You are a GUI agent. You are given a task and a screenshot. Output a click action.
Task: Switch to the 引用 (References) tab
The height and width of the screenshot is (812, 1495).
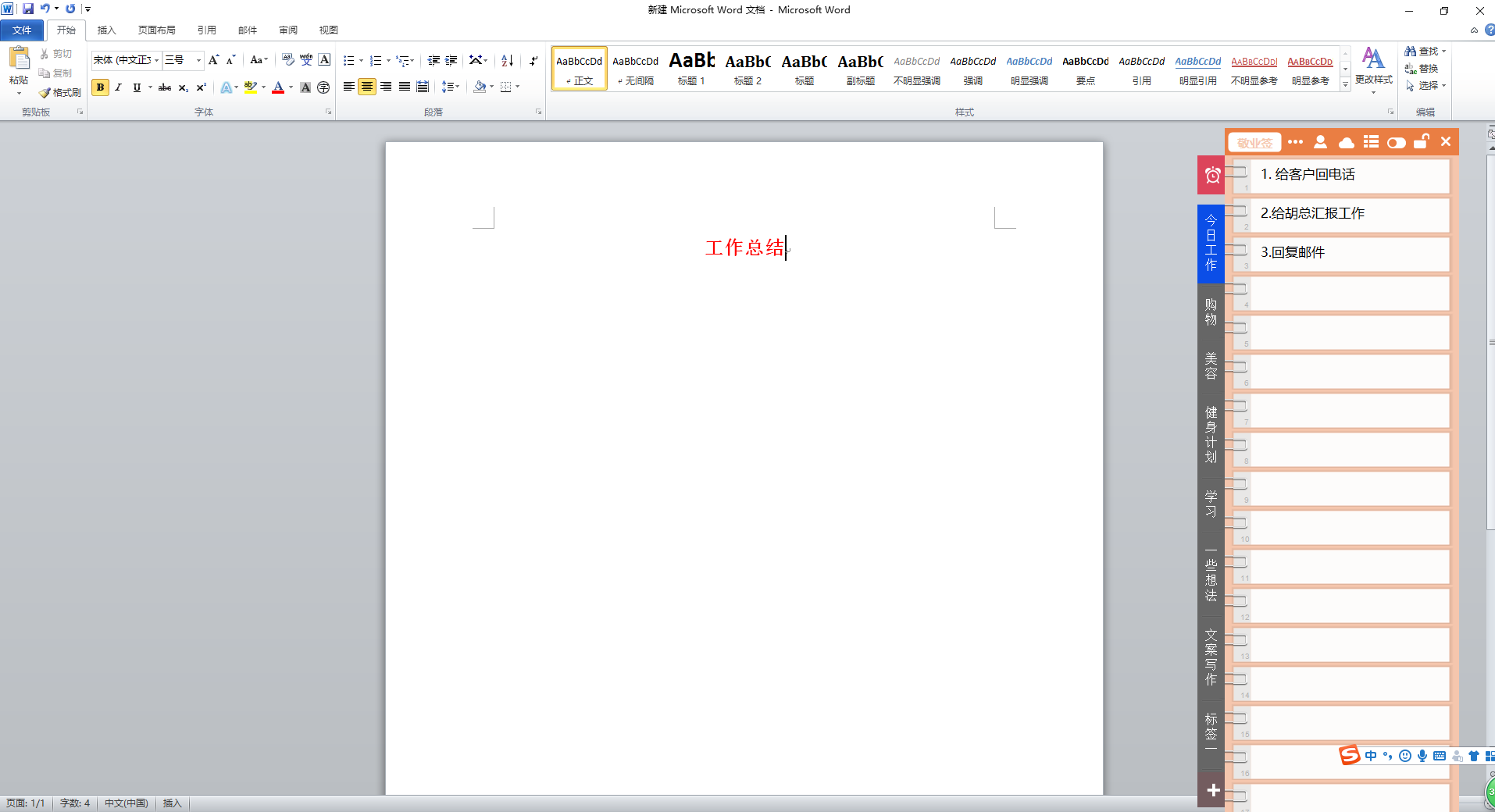pyautogui.click(x=207, y=30)
